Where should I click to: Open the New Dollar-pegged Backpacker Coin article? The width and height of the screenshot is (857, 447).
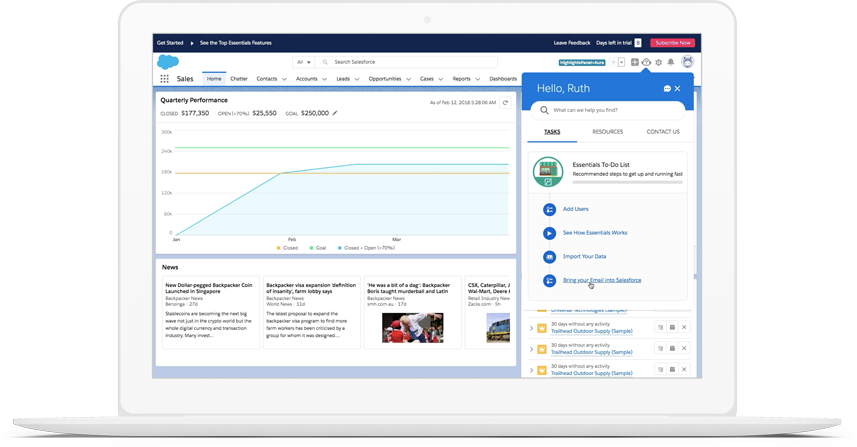click(209, 288)
